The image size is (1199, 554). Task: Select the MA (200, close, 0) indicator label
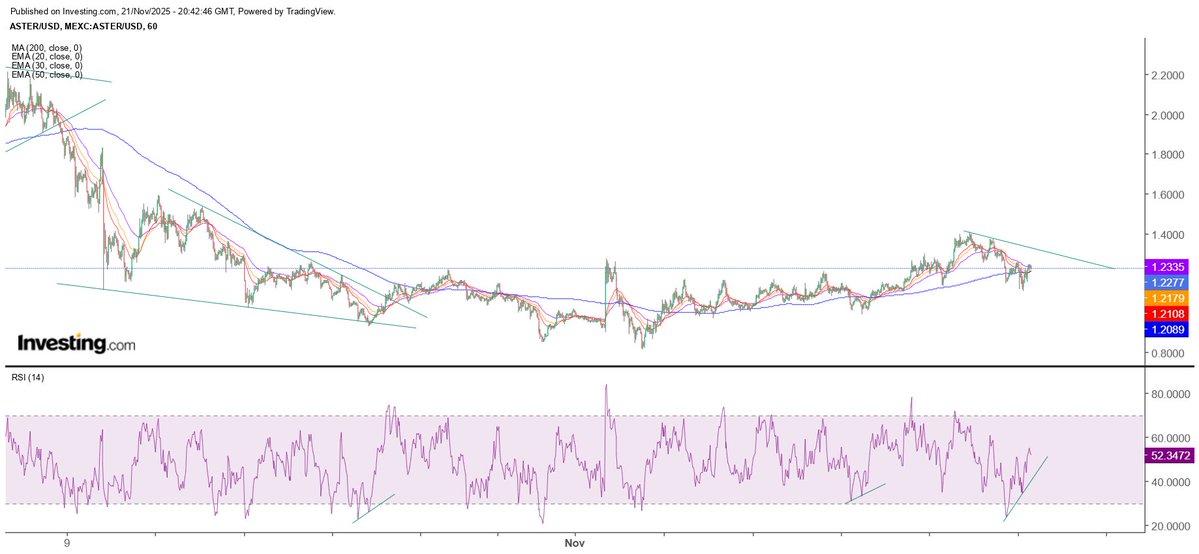[47, 47]
